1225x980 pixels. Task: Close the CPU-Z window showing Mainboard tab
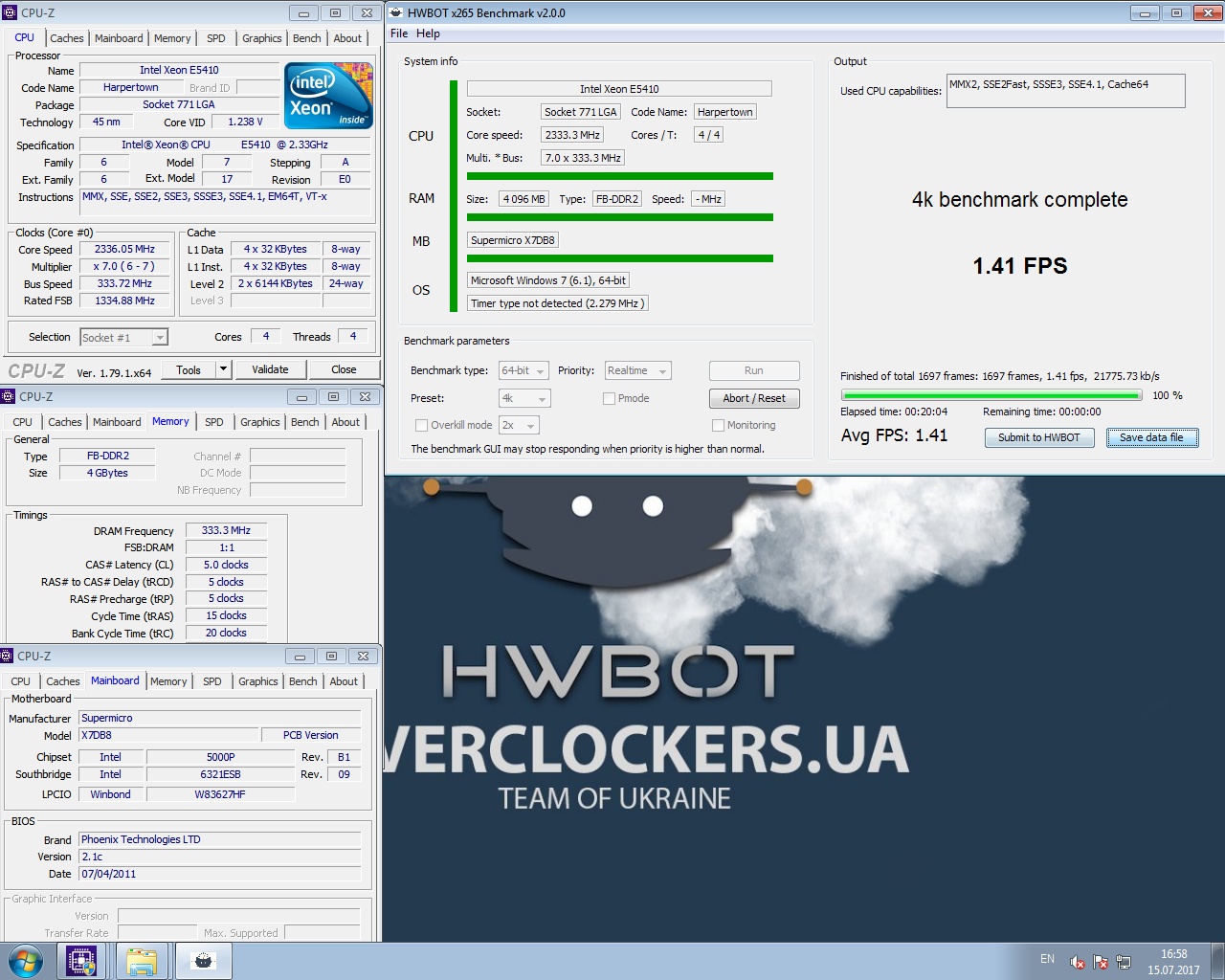pos(363,656)
